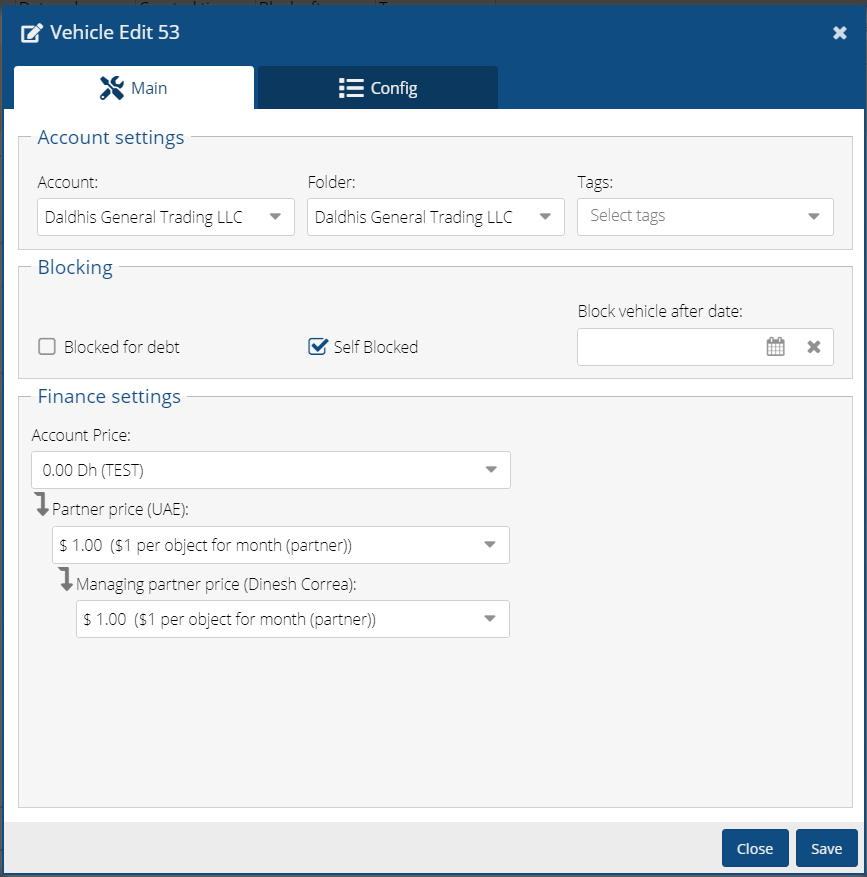Open the Select tags dropdown
The width and height of the screenshot is (867, 877).
pyautogui.click(x=705, y=216)
